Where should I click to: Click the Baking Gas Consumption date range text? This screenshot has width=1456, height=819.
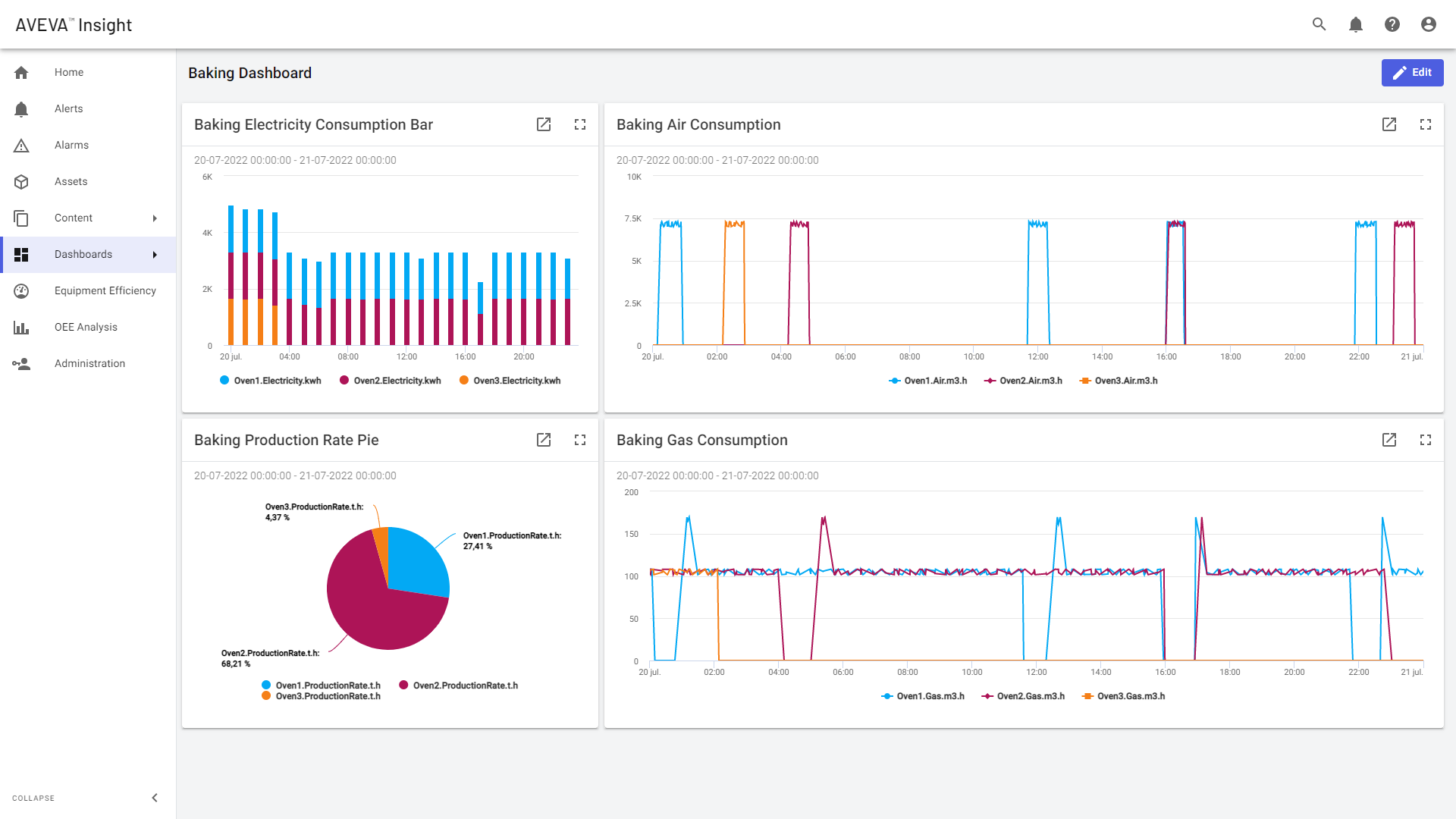coord(717,475)
